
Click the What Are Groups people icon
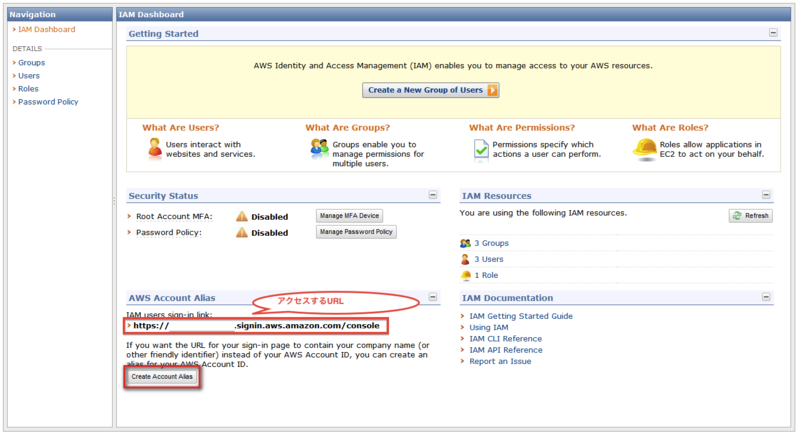pyautogui.click(x=319, y=148)
